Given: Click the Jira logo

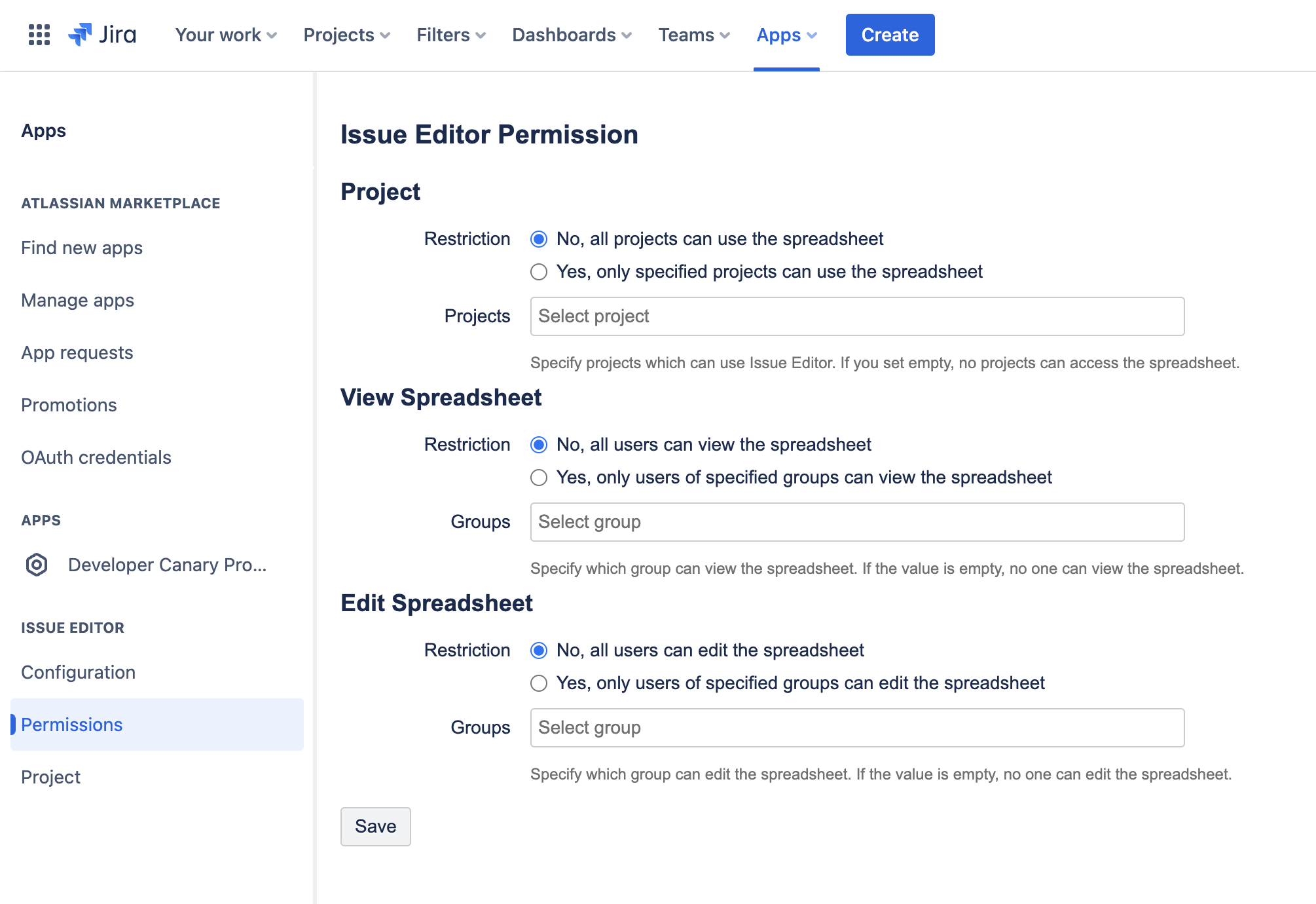Looking at the screenshot, I should (x=103, y=35).
